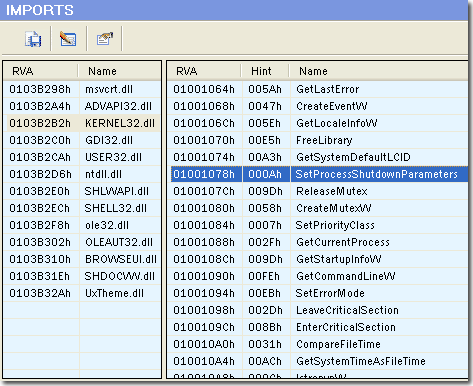Viewport: 473px width, 386px height.
Task: Select USER32.dll in the DLL list
Action: pos(82,157)
